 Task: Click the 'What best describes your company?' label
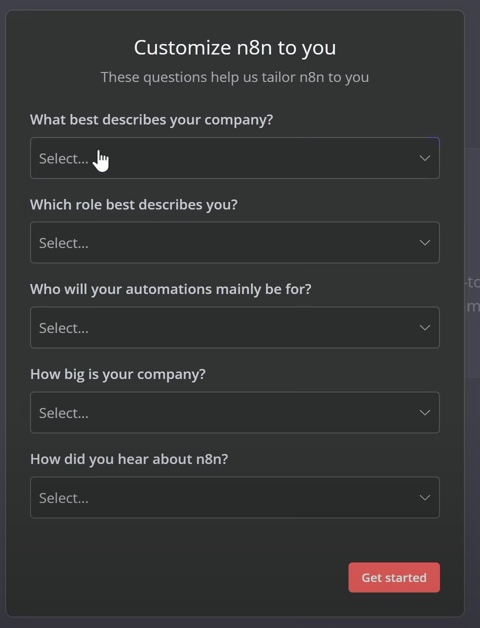151,120
